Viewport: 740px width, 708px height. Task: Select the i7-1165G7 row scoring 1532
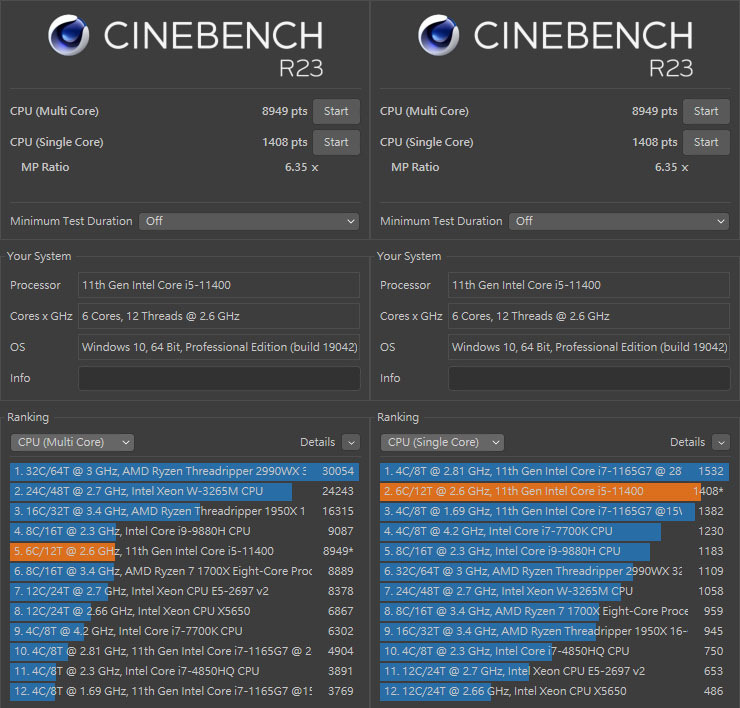[x=555, y=472]
